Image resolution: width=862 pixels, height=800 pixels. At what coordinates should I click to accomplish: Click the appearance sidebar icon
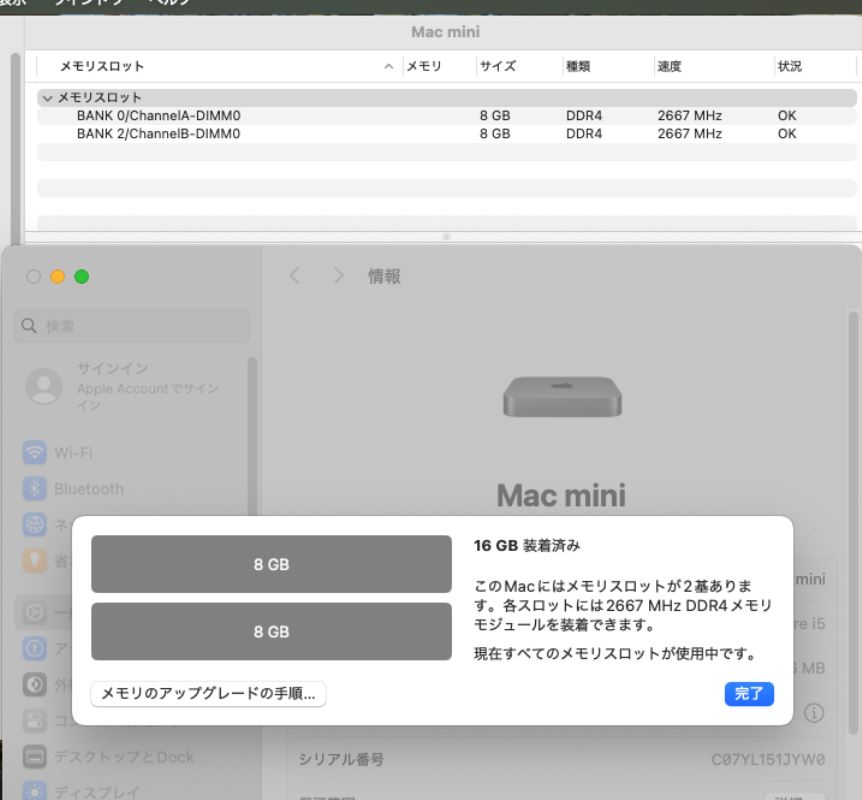[x=35, y=685]
